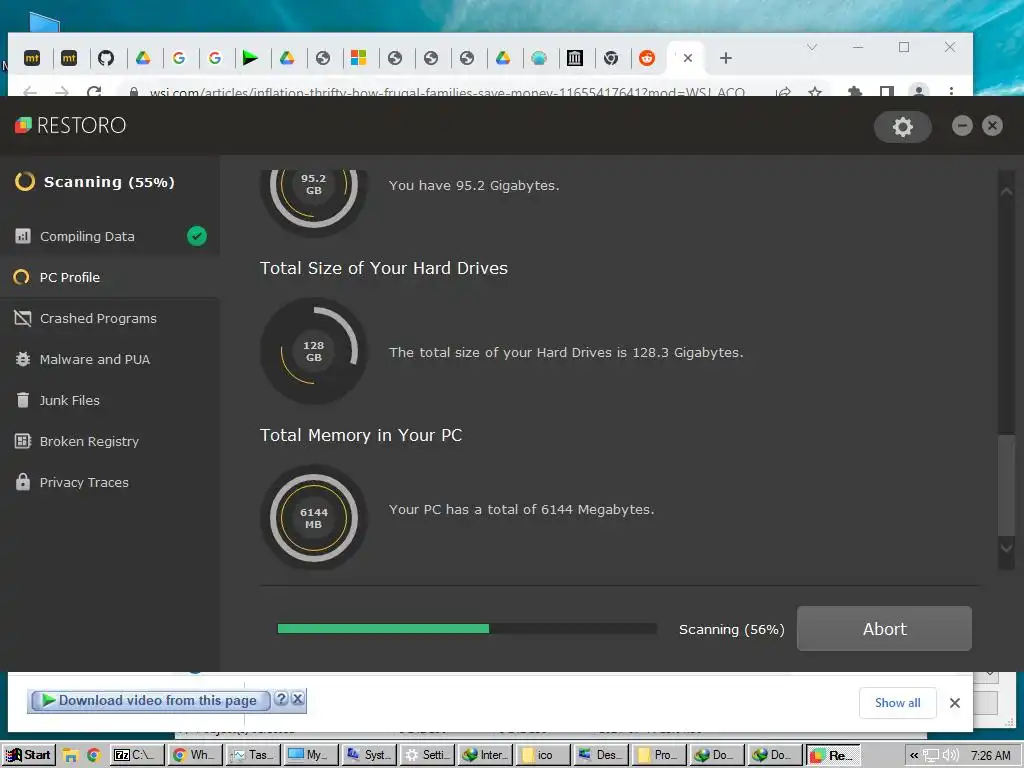Click the Chrome reload button
The image size is (1024, 768).
[94, 92]
